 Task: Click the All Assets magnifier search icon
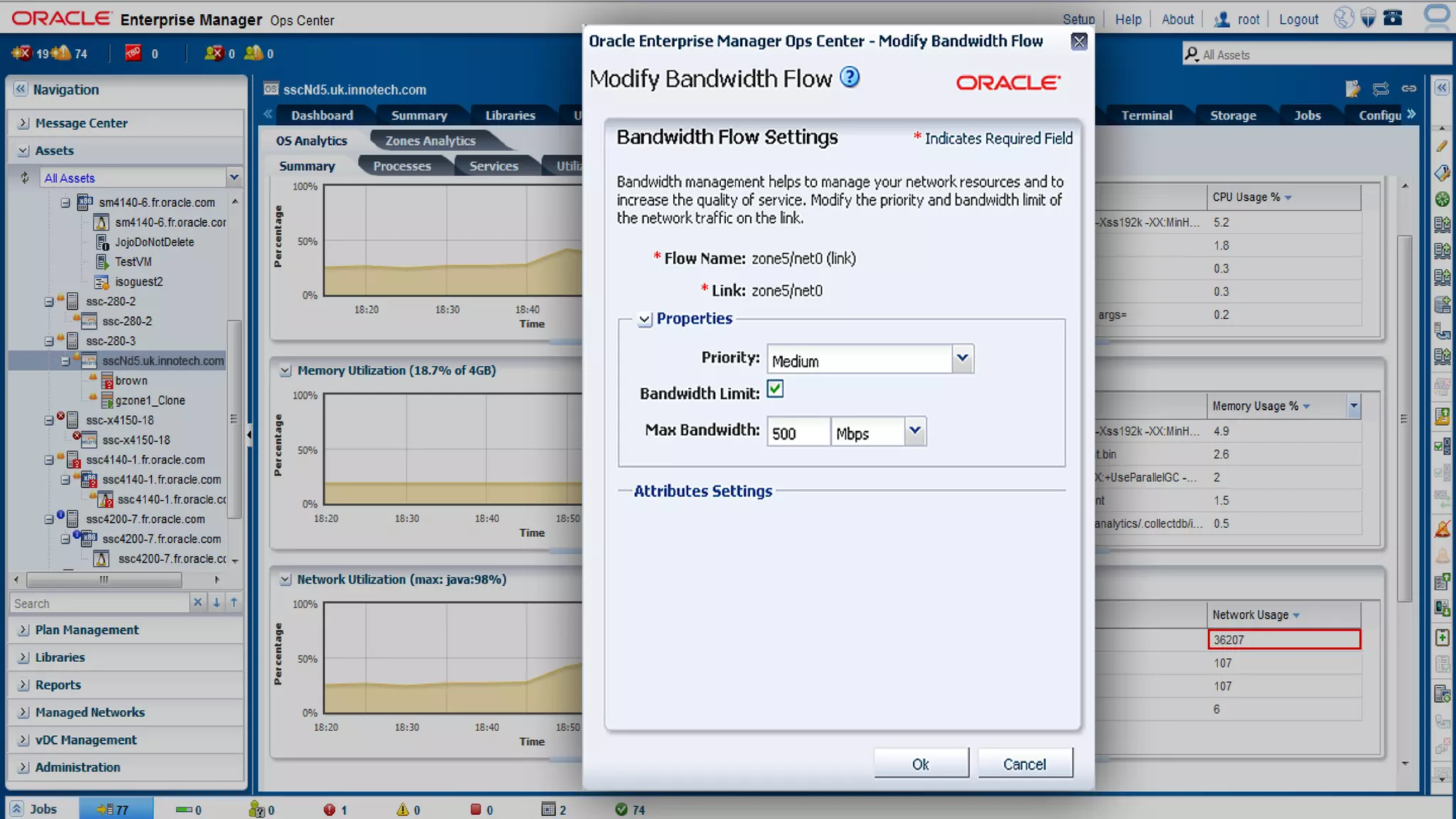tap(1191, 54)
